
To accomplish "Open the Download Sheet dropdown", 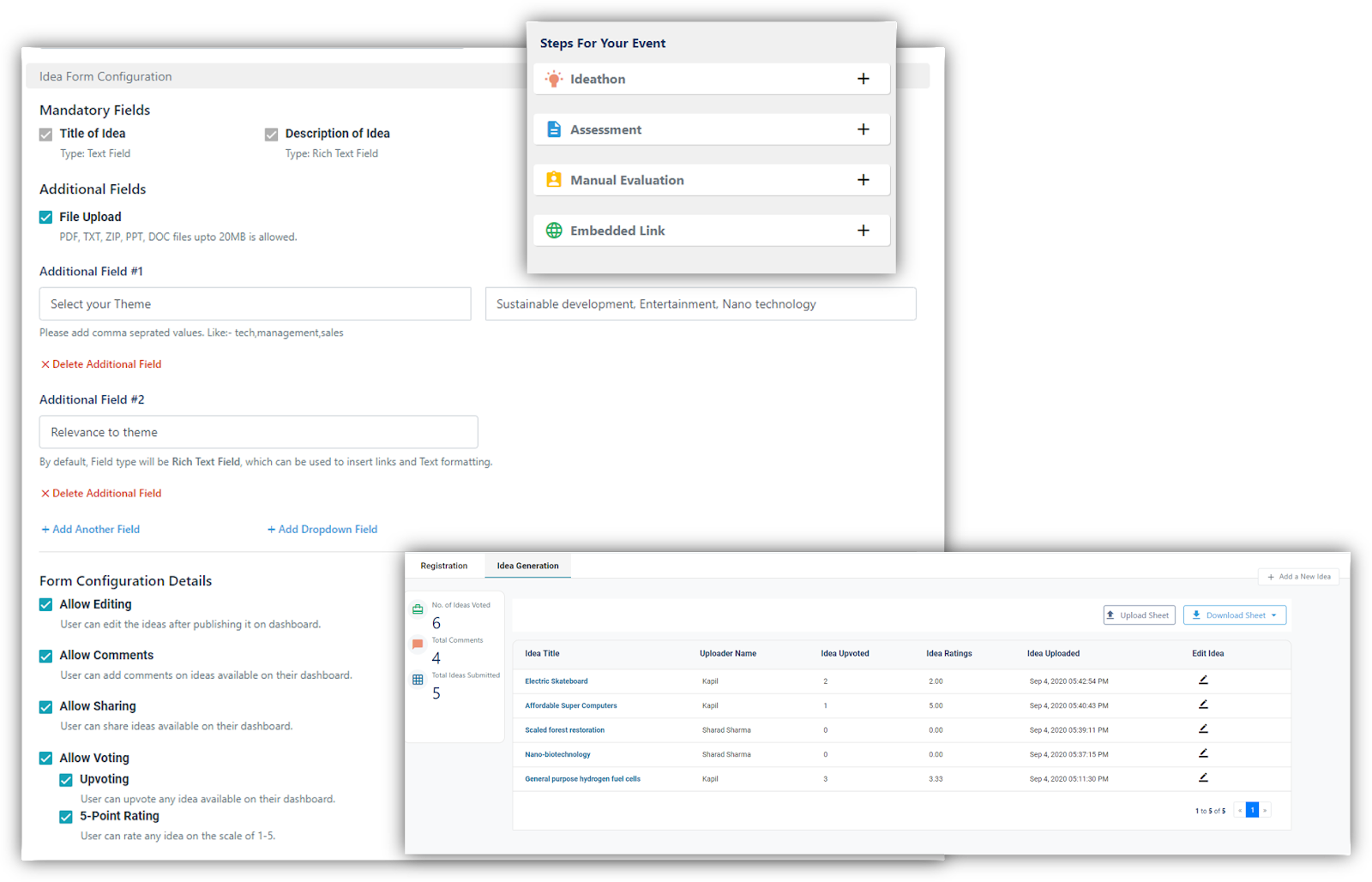I will coord(1235,615).
